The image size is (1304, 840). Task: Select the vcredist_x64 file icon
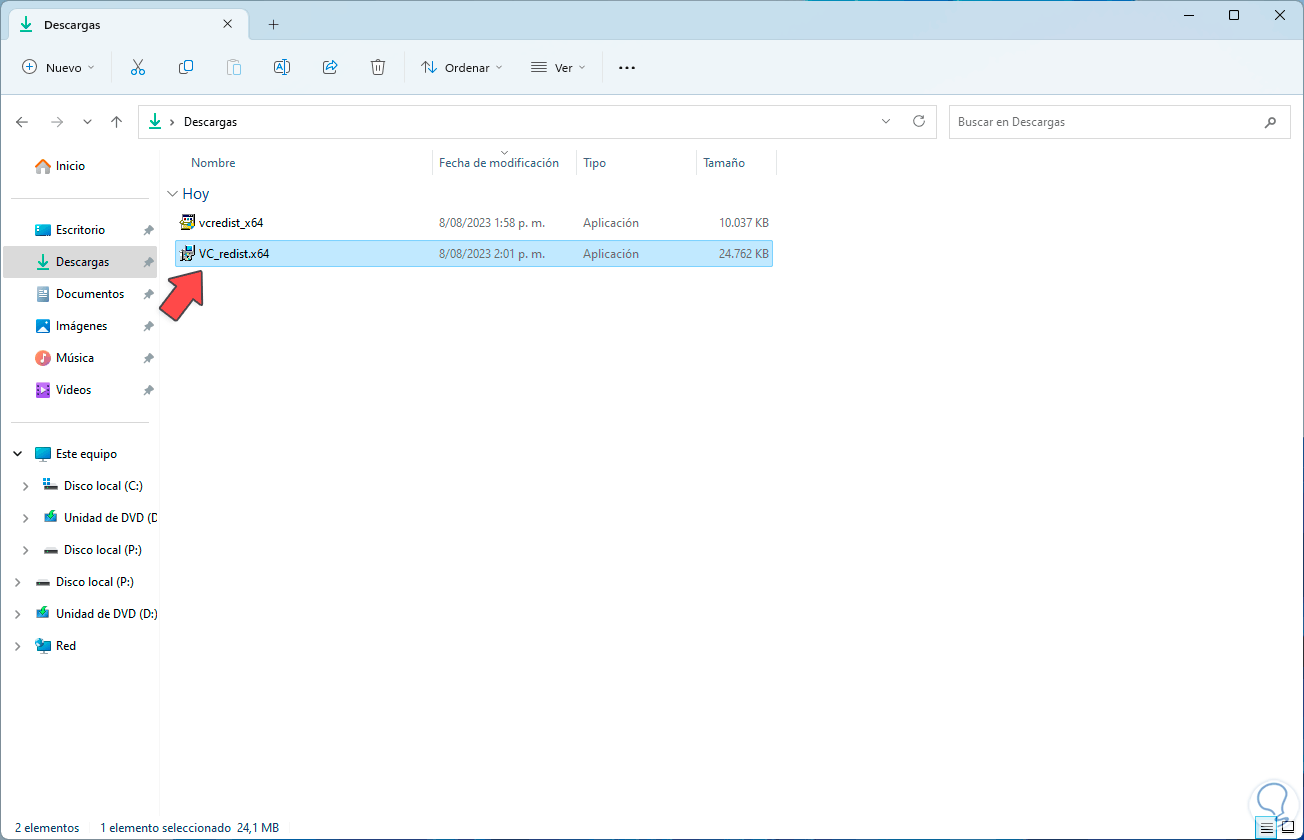187,223
